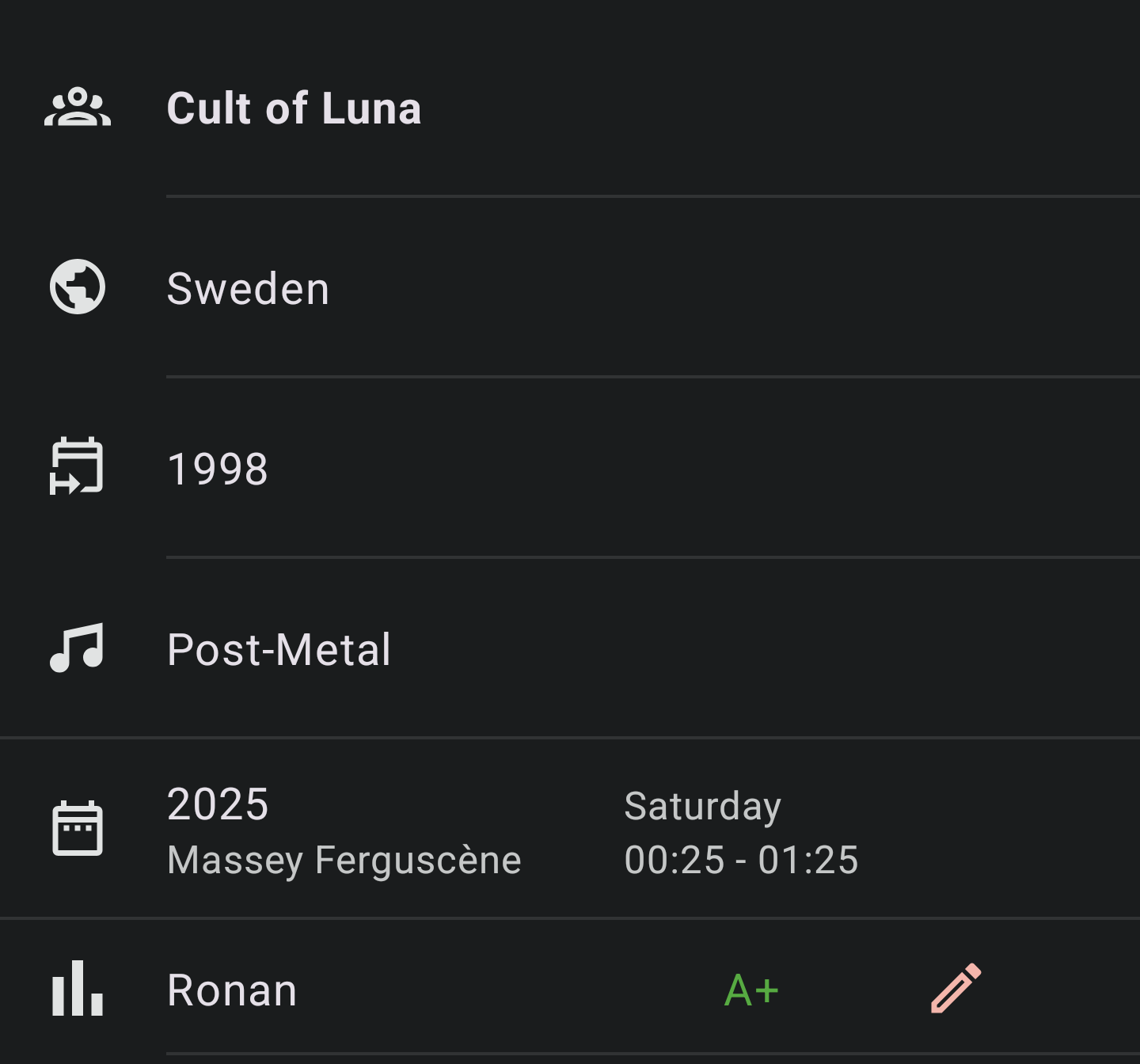Click the green A+ rating
The width and height of the screenshot is (1140, 1064).
coord(751,990)
